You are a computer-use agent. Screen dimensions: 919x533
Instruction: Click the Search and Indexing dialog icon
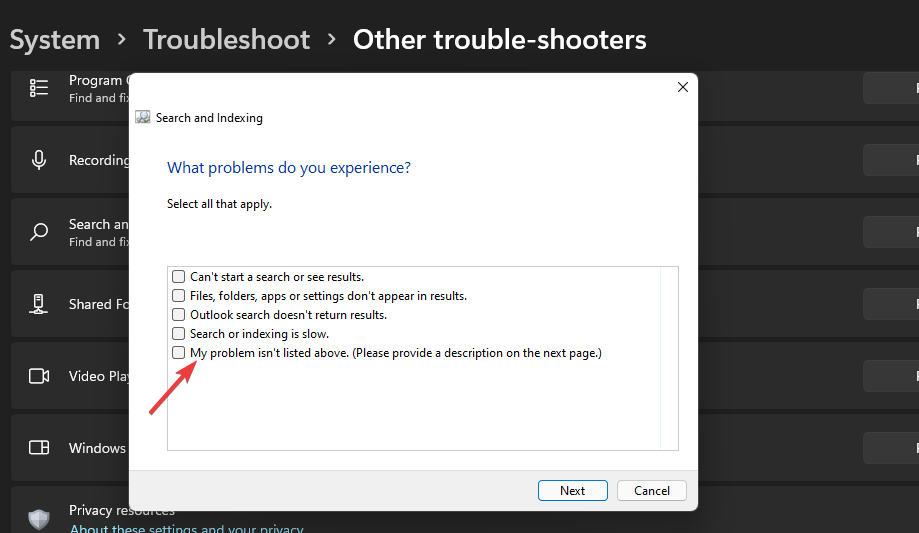pos(143,117)
